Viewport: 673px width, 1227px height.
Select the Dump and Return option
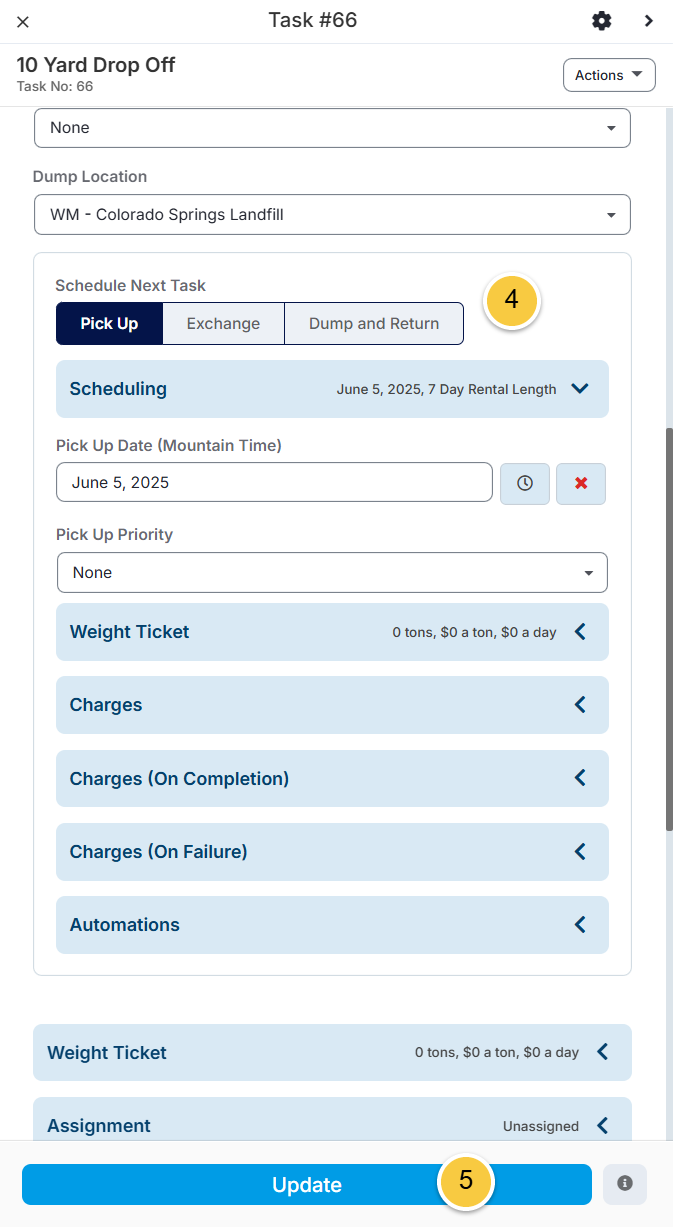tap(374, 324)
